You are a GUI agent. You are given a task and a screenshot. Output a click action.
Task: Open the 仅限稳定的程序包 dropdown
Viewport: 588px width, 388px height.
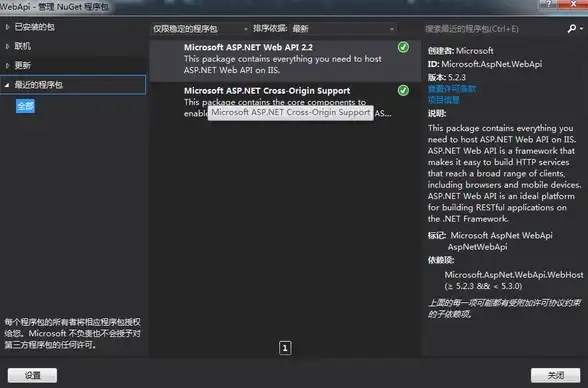click(200, 29)
